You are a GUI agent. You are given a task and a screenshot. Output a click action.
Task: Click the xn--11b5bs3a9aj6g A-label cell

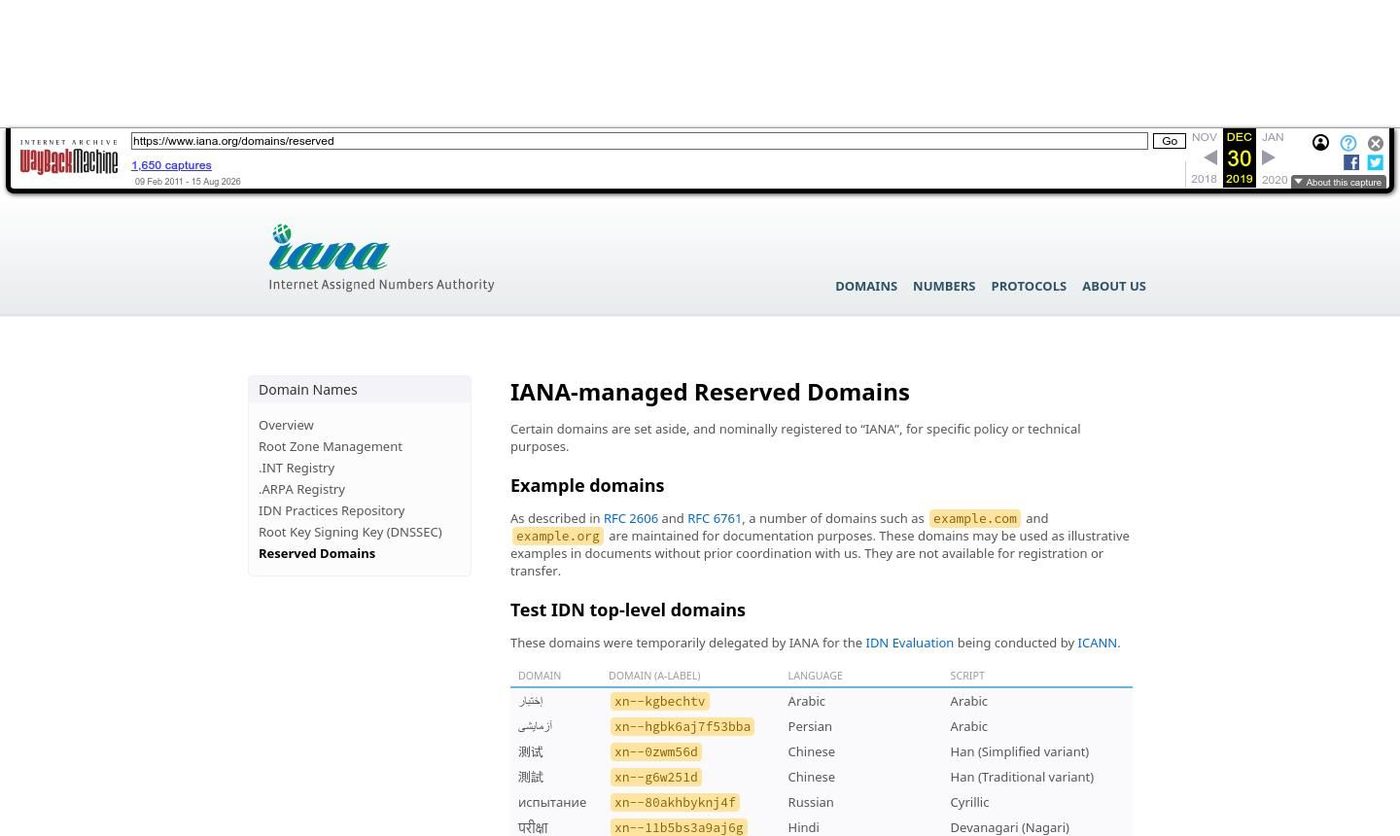click(679, 827)
